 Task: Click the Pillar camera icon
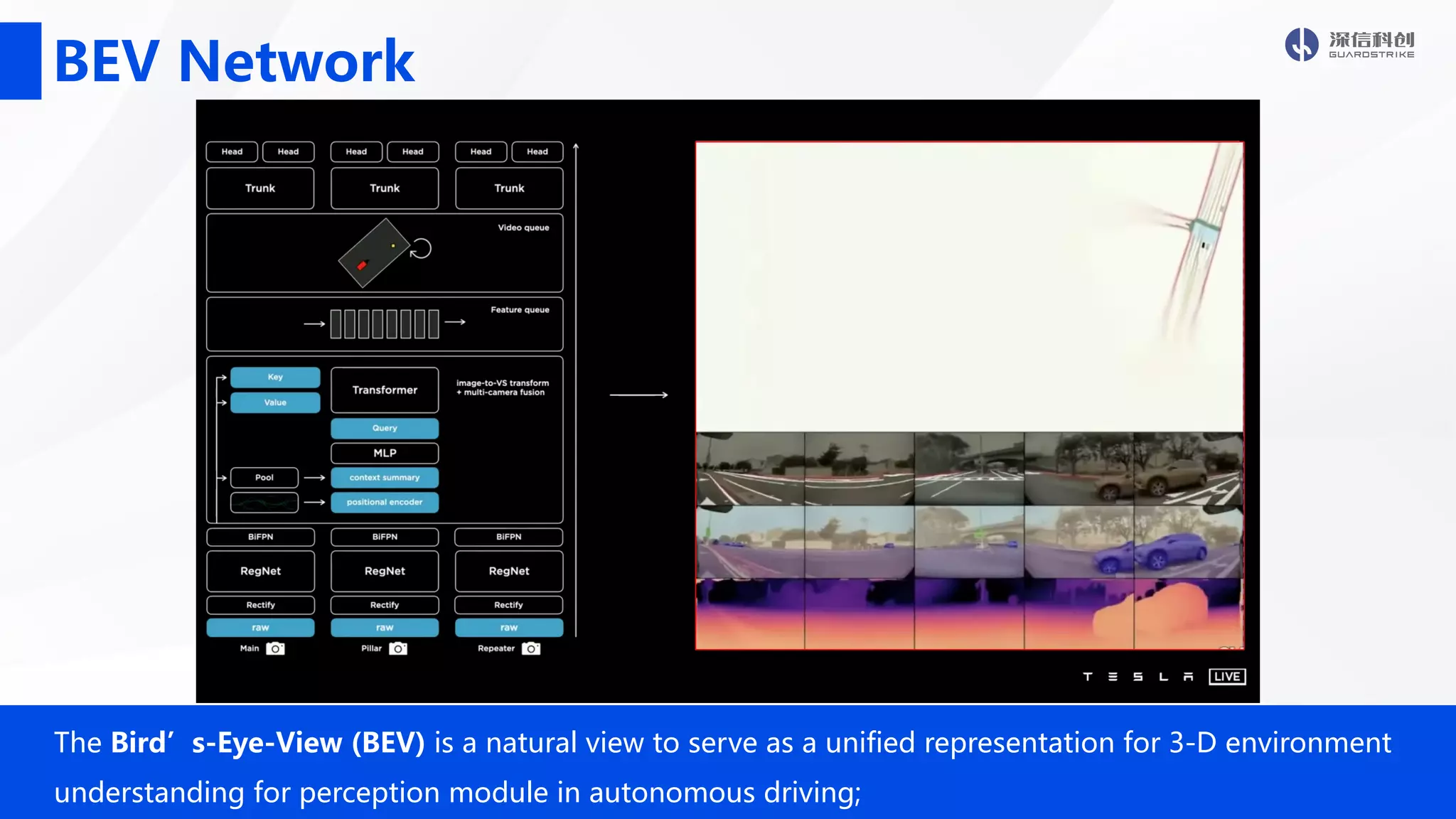point(398,648)
